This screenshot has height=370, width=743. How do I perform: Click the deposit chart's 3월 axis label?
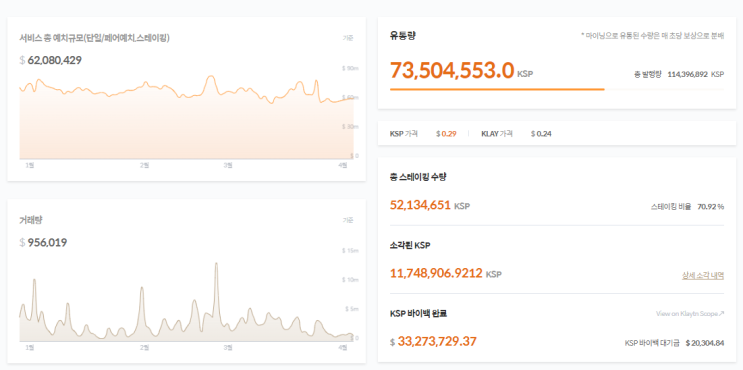pos(227,165)
